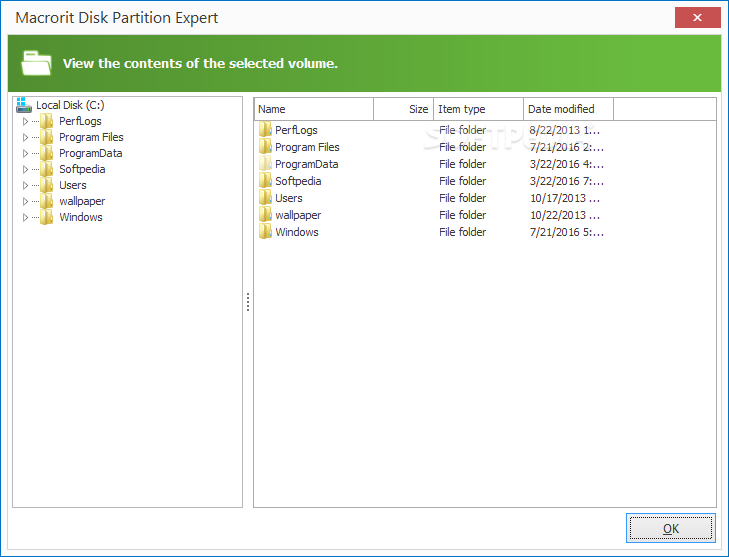Screen dimensions: 729x557
Task: Click File folder type in Windows row
Action: [x=462, y=232]
